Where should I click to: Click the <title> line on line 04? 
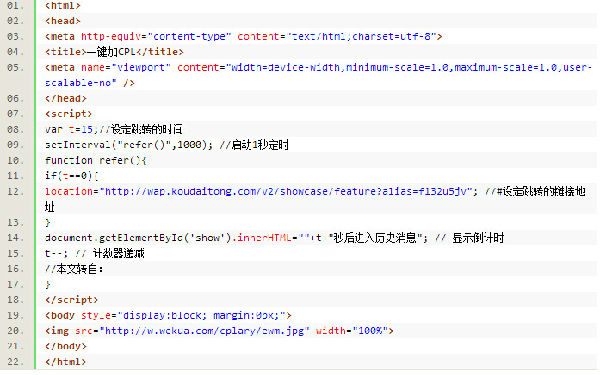[x=114, y=52]
